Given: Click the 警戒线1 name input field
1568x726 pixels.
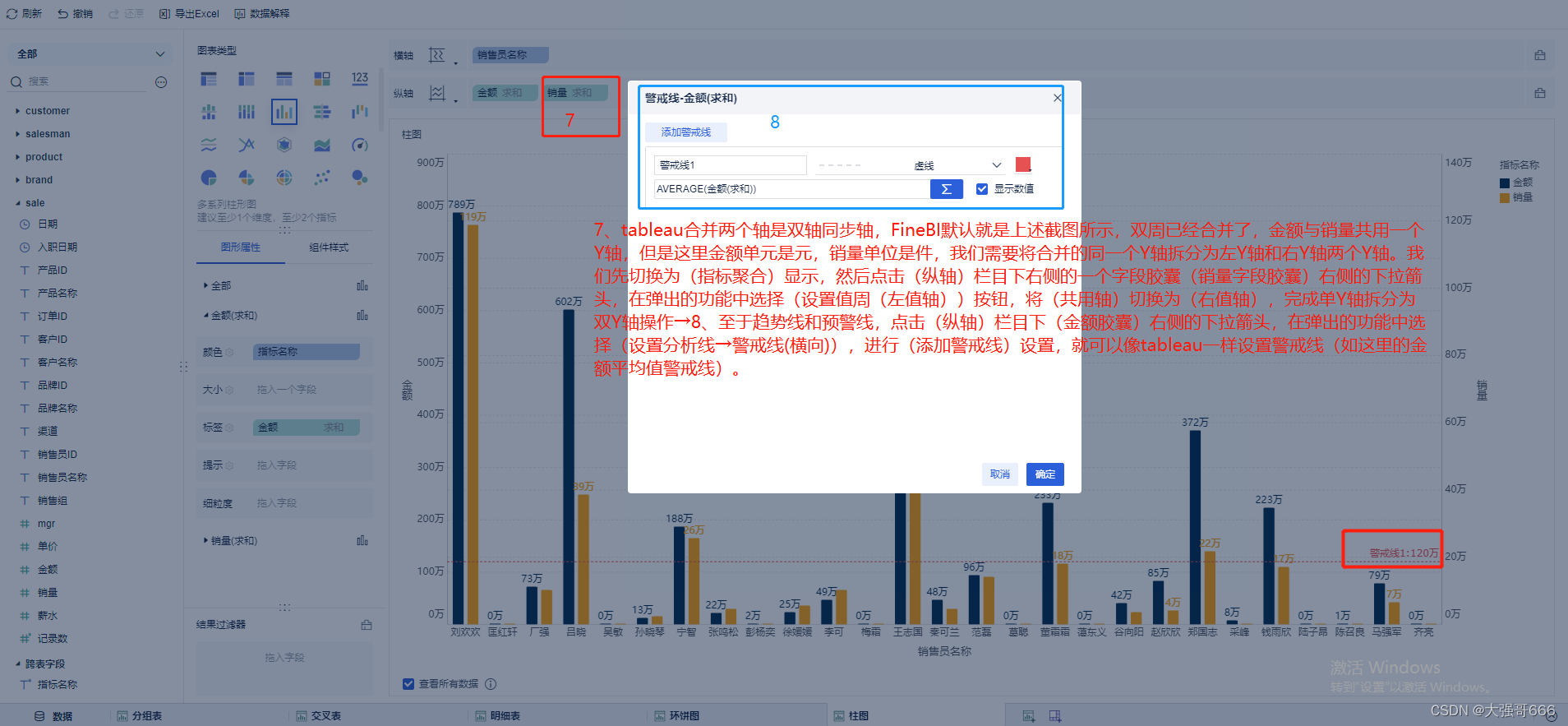Looking at the screenshot, I should coord(730,165).
